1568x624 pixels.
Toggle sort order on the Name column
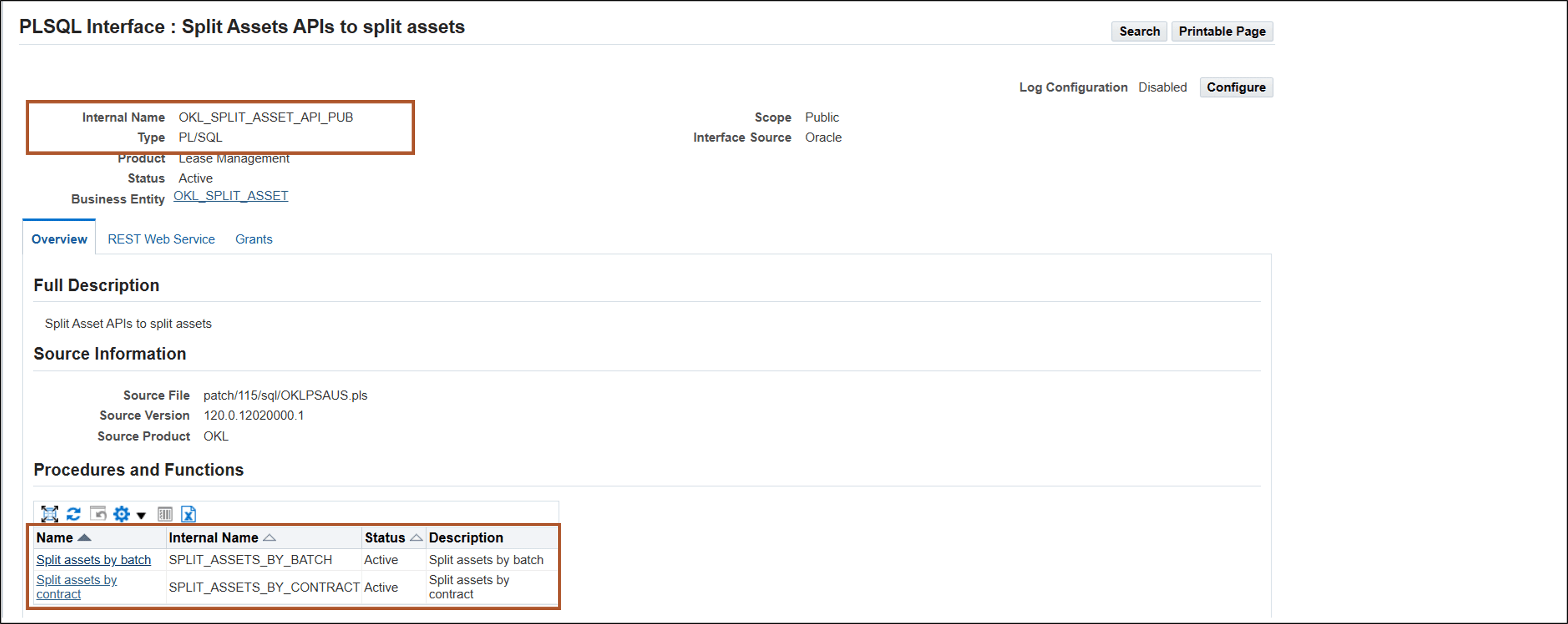tap(85, 538)
